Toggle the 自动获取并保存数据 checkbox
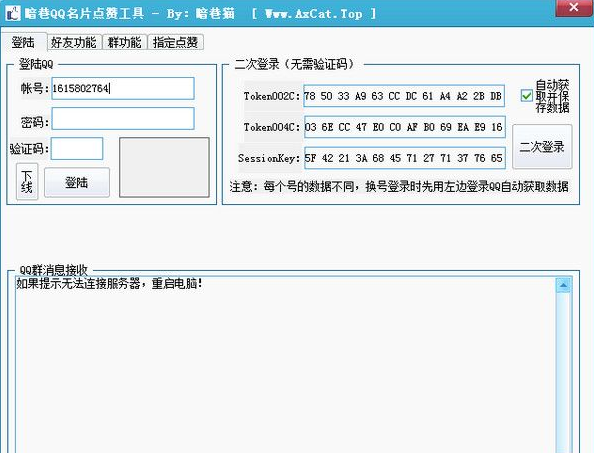 (x=527, y=95)
